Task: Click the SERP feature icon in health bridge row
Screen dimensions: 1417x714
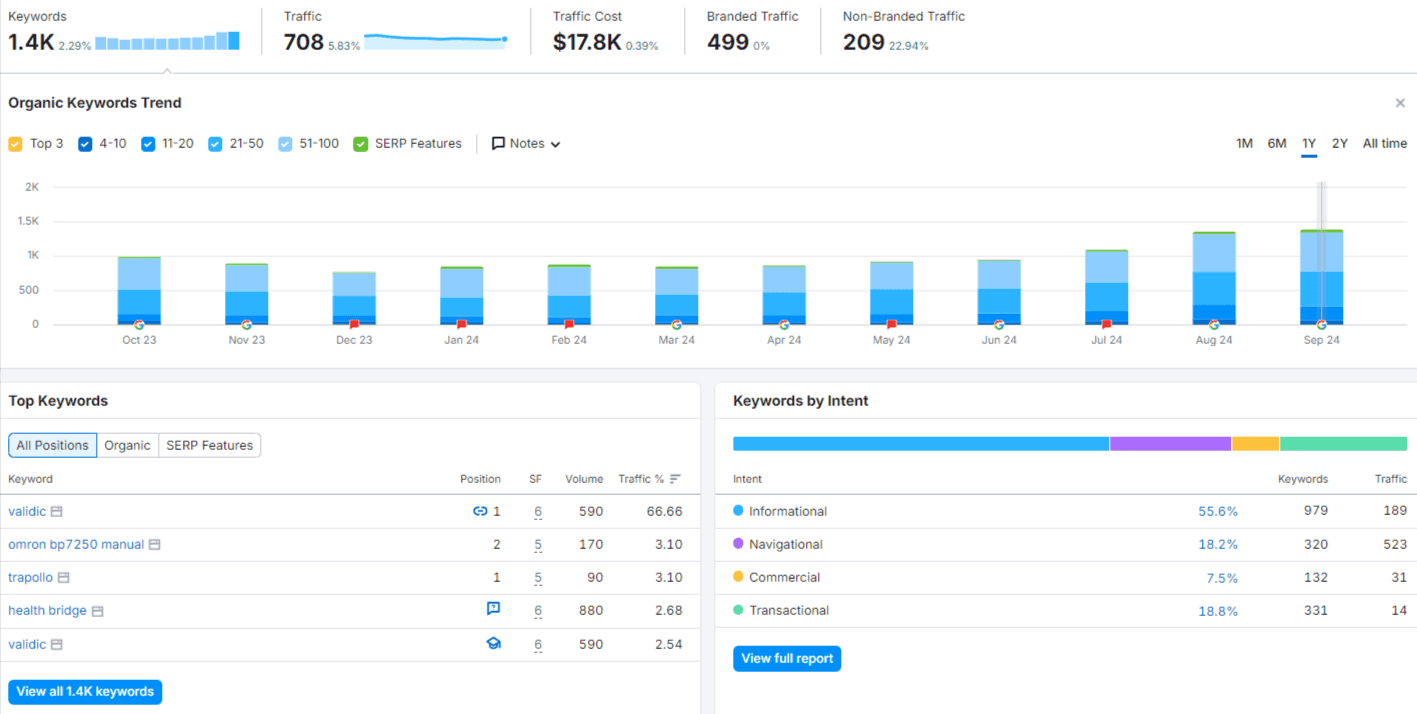Action: (x=493, y=608)
